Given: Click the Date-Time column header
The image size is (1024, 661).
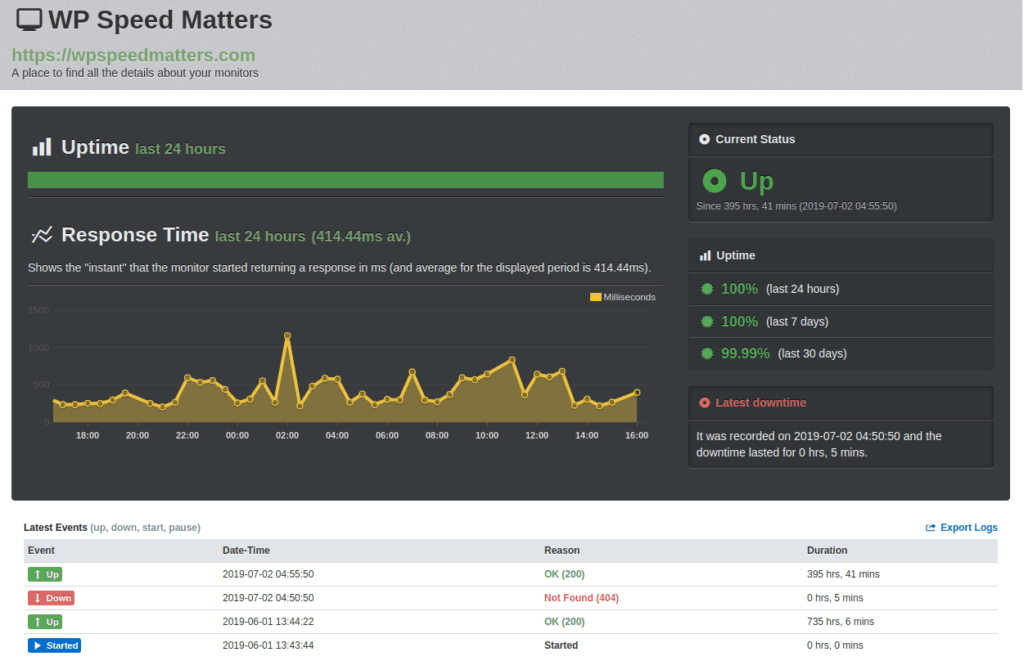Looking at the screenshot, I should coord(246,550).
